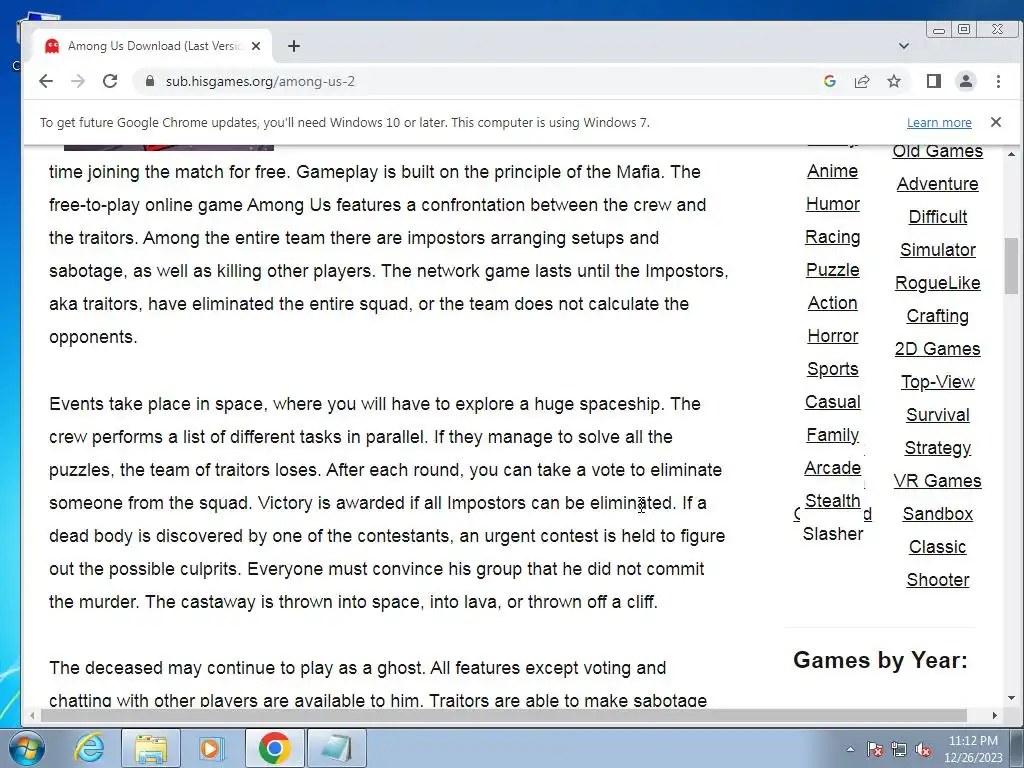Open the Strategy category link
Screen dimensions: 1024x768
(x=938, y=448)
